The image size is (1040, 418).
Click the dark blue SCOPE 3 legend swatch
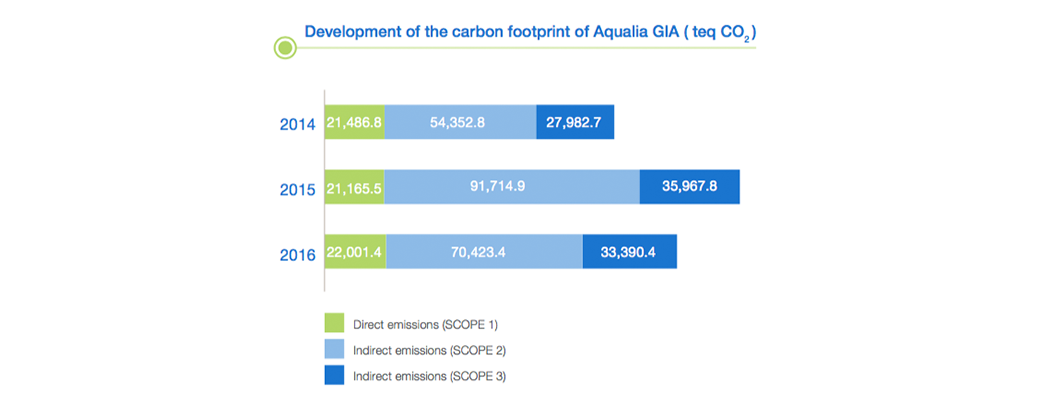tap(334, 375)
